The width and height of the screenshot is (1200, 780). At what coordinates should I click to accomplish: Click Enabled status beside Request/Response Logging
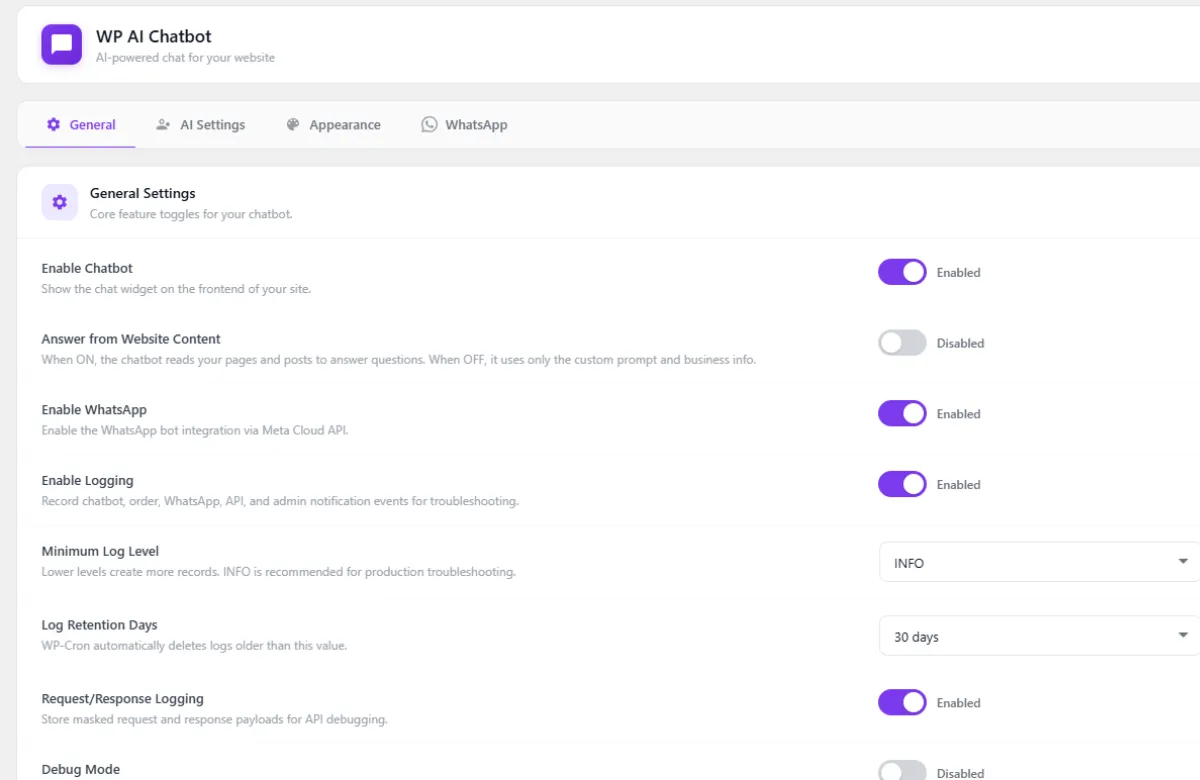click(x=958, y=703)
